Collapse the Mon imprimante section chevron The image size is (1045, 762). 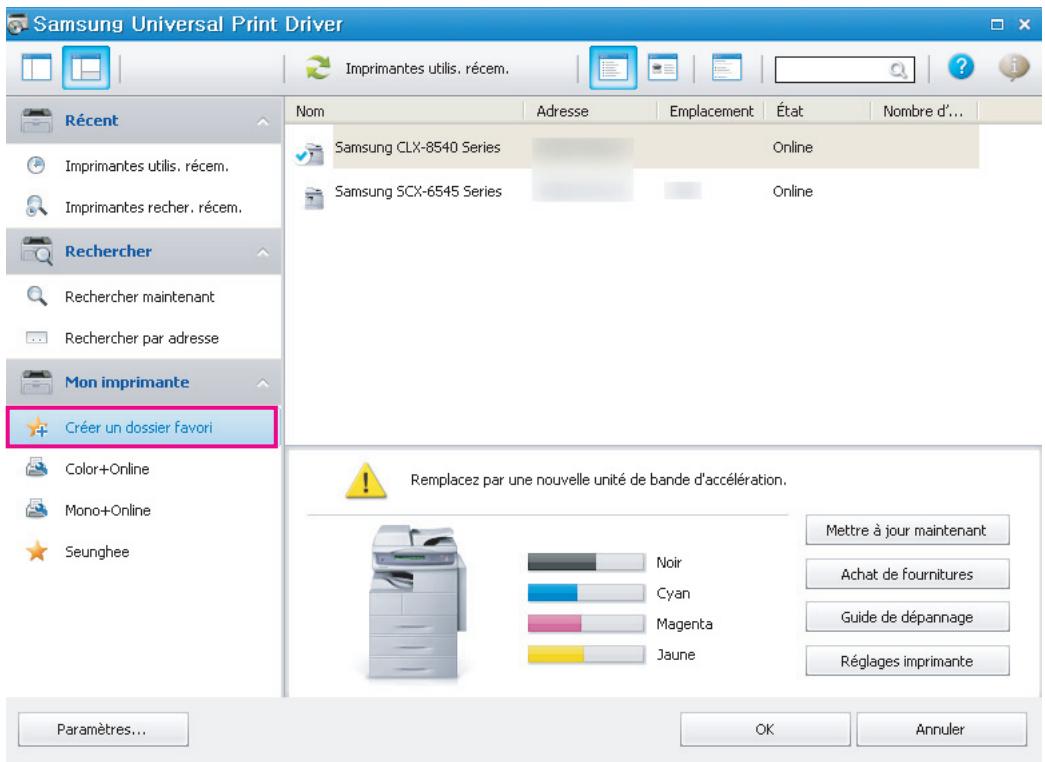coord(263,383)
